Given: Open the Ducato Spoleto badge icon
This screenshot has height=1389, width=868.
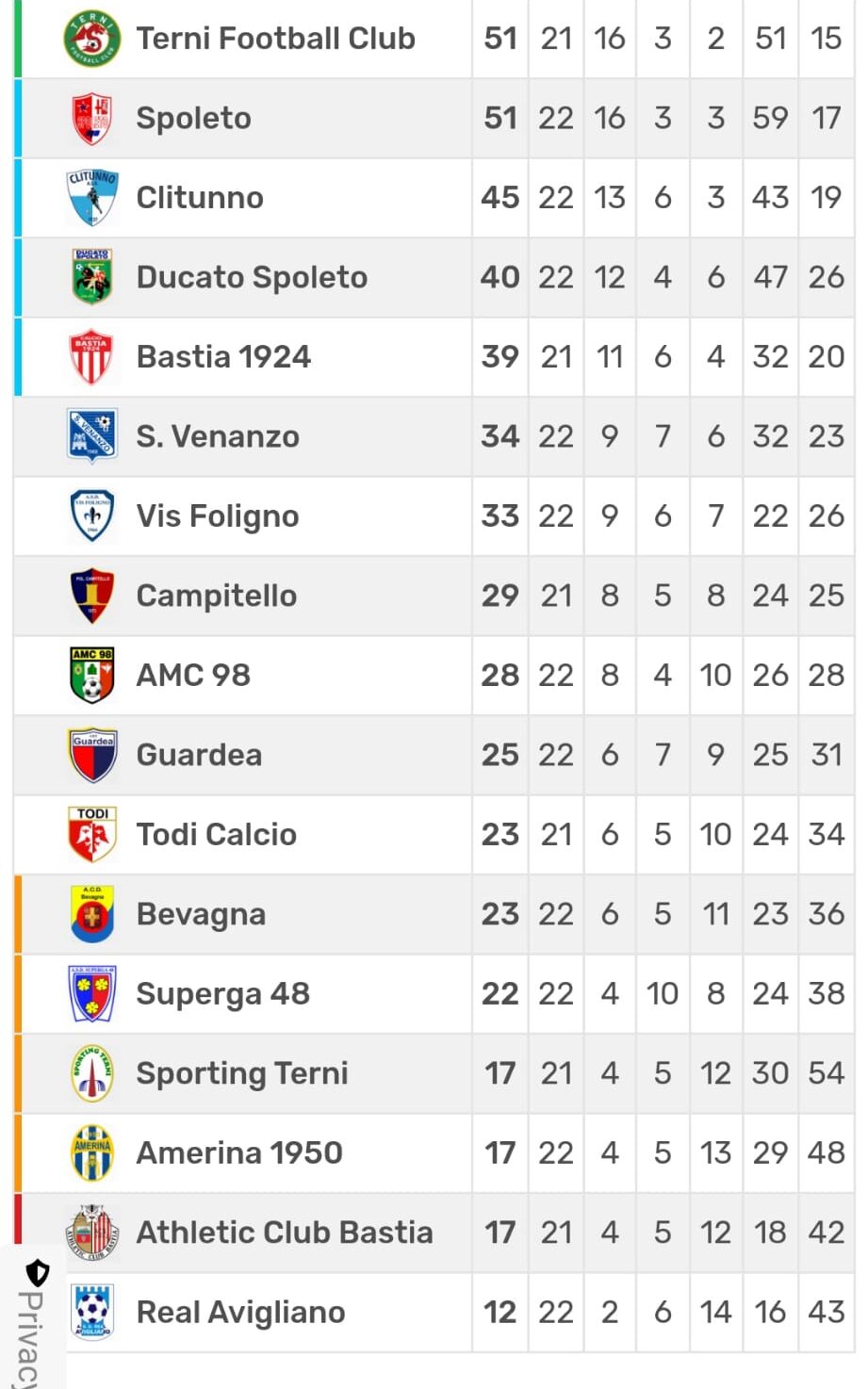Looking at the screenshot, I should point(92,277).
